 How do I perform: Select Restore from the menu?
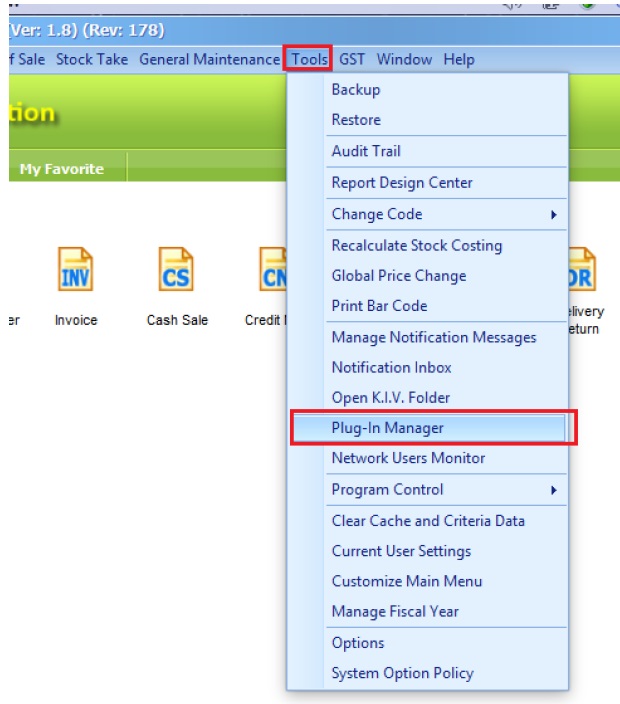tap(356, 119)
